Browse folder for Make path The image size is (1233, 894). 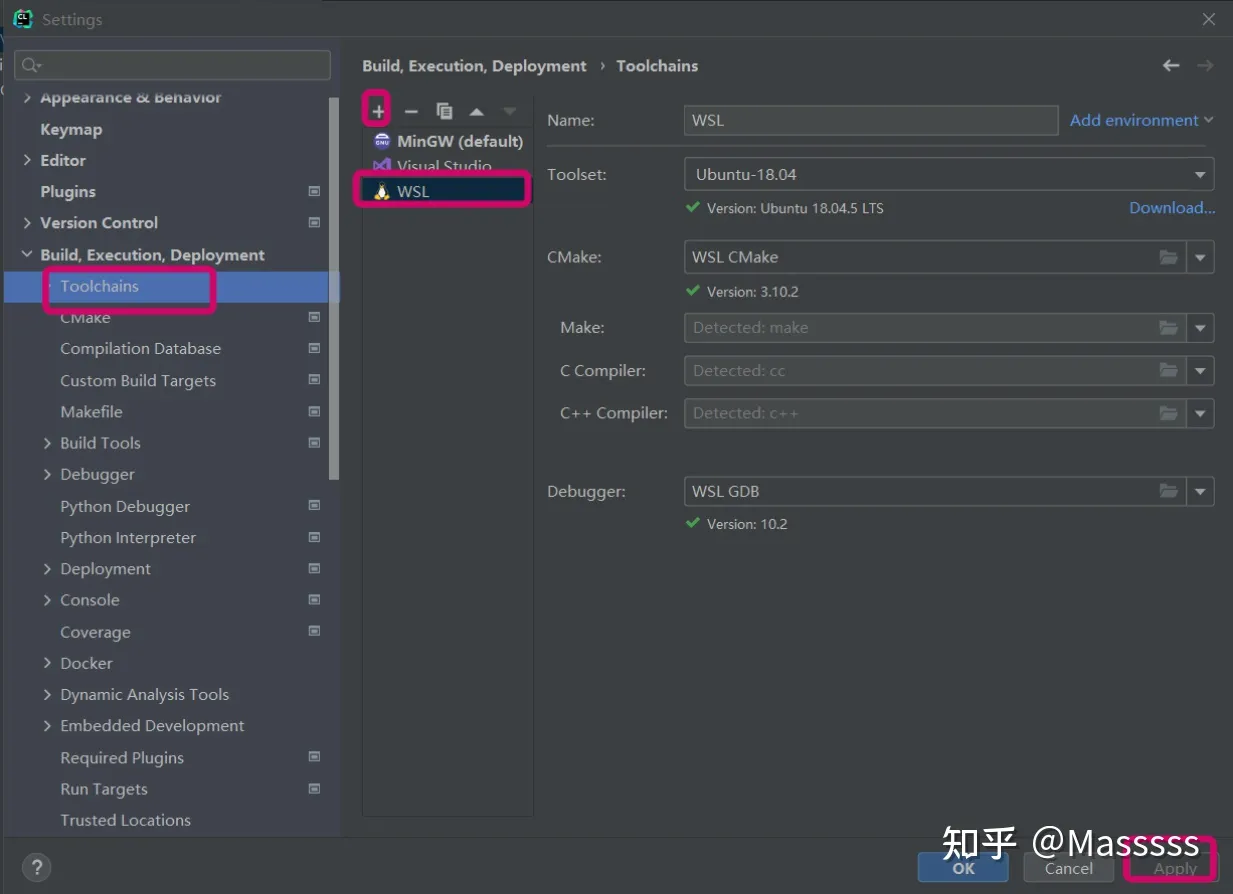pos(1168,327)
